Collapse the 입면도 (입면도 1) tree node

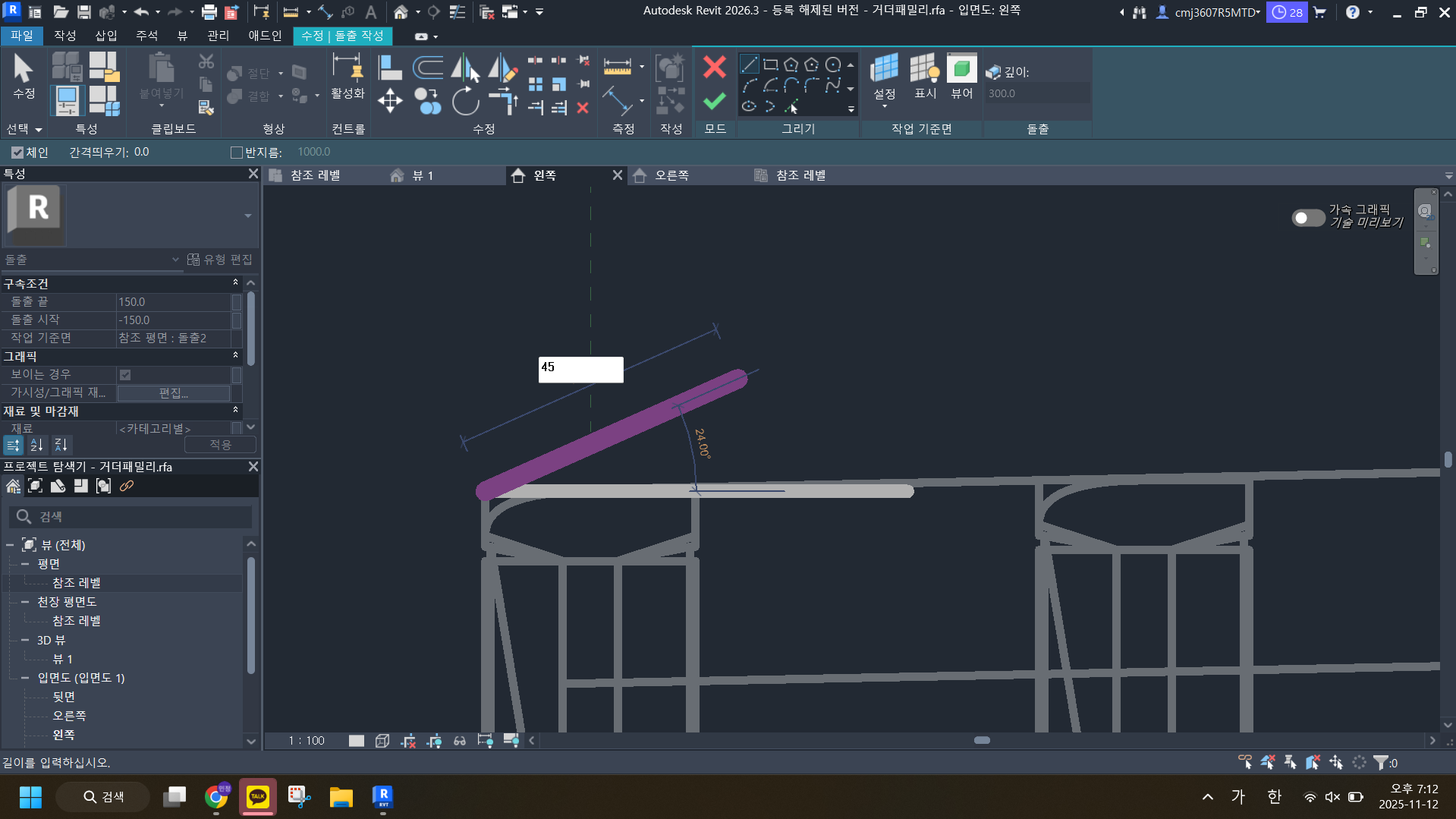tap(25, 678)
